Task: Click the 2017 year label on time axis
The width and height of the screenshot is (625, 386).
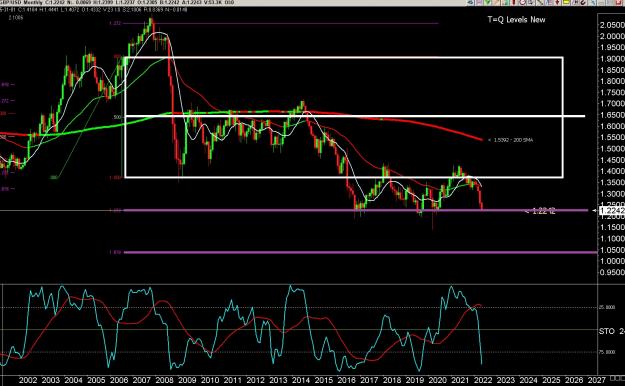Action: pos(369,380)
